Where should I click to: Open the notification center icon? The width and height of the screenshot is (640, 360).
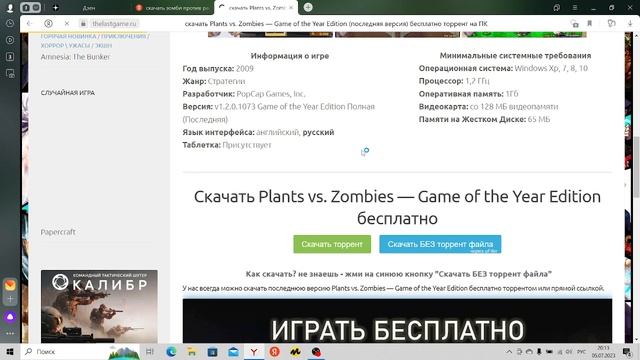click(x=627, y=351)
